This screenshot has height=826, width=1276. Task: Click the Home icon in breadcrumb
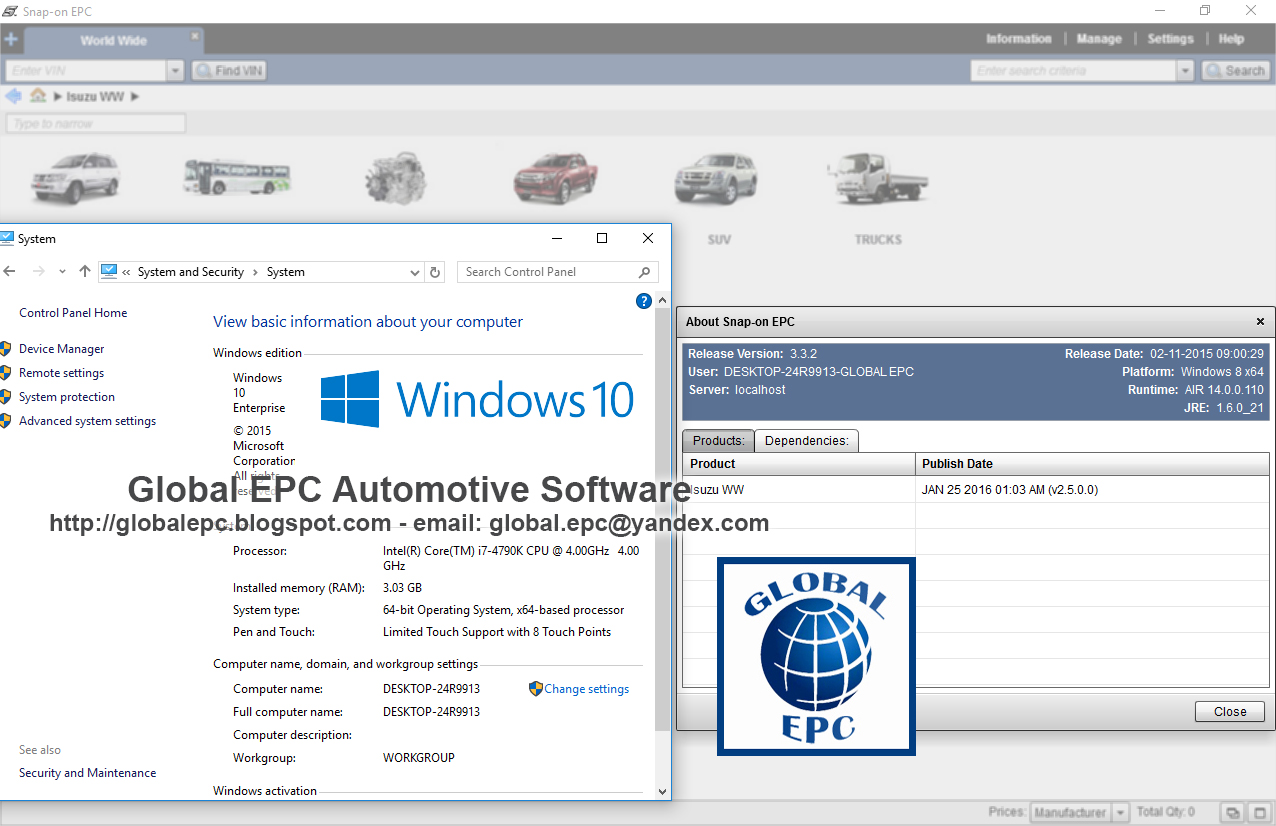click(x=38, y=96)
